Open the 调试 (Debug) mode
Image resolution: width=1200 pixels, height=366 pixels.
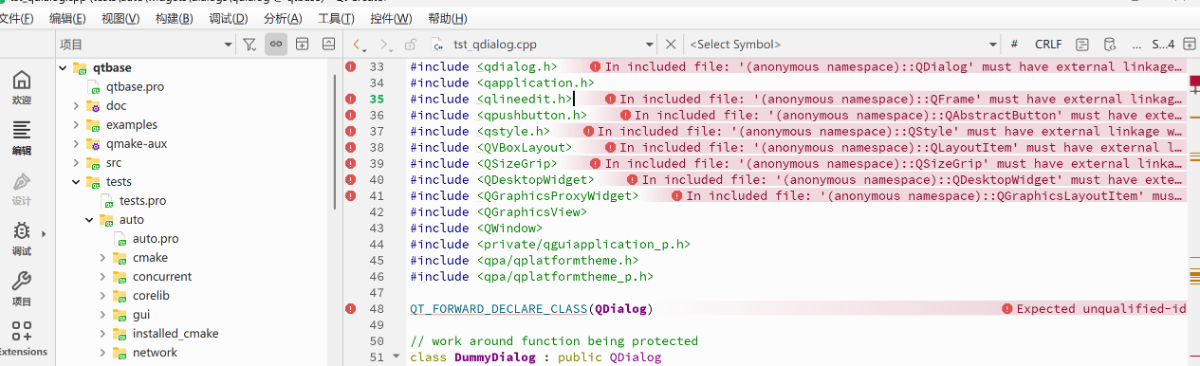(x=21, y=238)
